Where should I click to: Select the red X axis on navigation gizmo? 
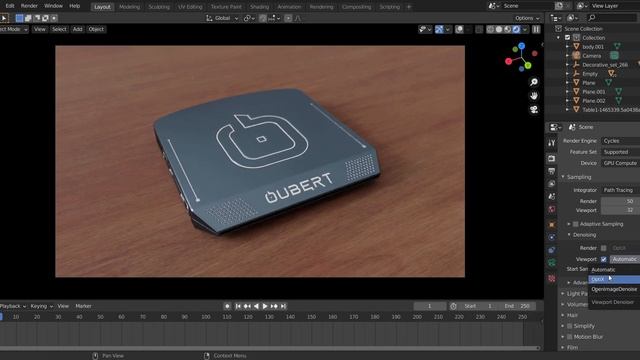click(x=509, y=61)
